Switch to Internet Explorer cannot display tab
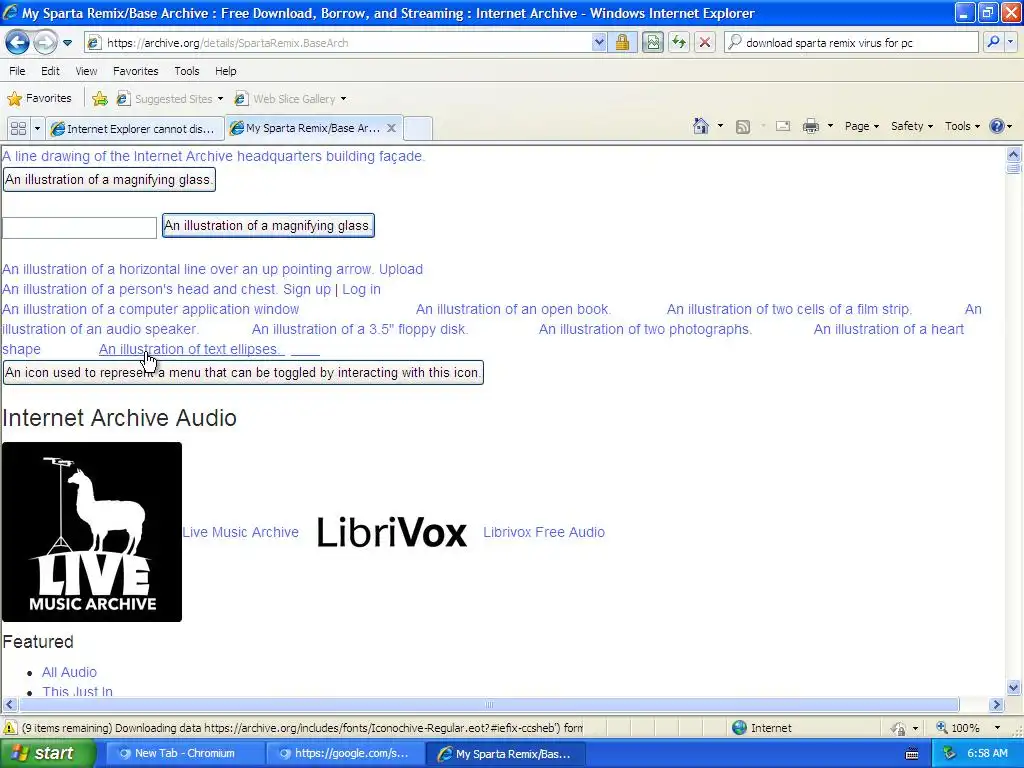The image size is (1024, 768). click(135, 129)
